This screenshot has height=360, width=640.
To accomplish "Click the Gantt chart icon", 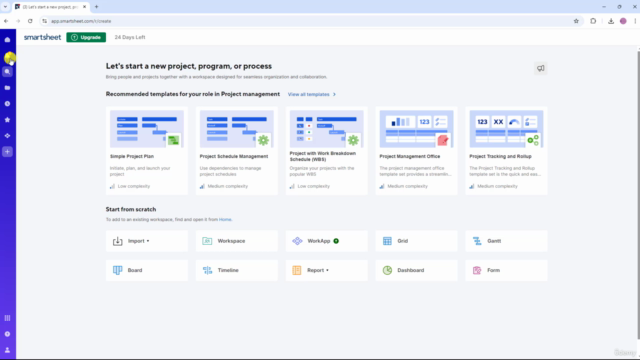I will [477, 241].
